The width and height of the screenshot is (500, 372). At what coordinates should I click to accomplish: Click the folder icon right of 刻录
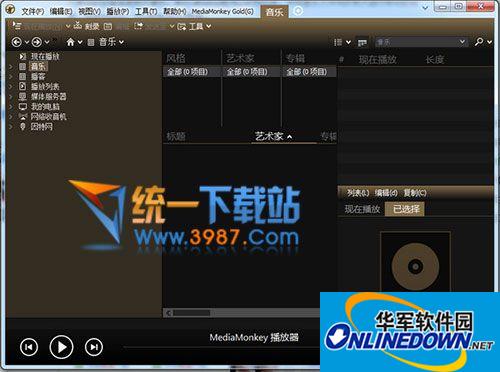coord(108,26)
